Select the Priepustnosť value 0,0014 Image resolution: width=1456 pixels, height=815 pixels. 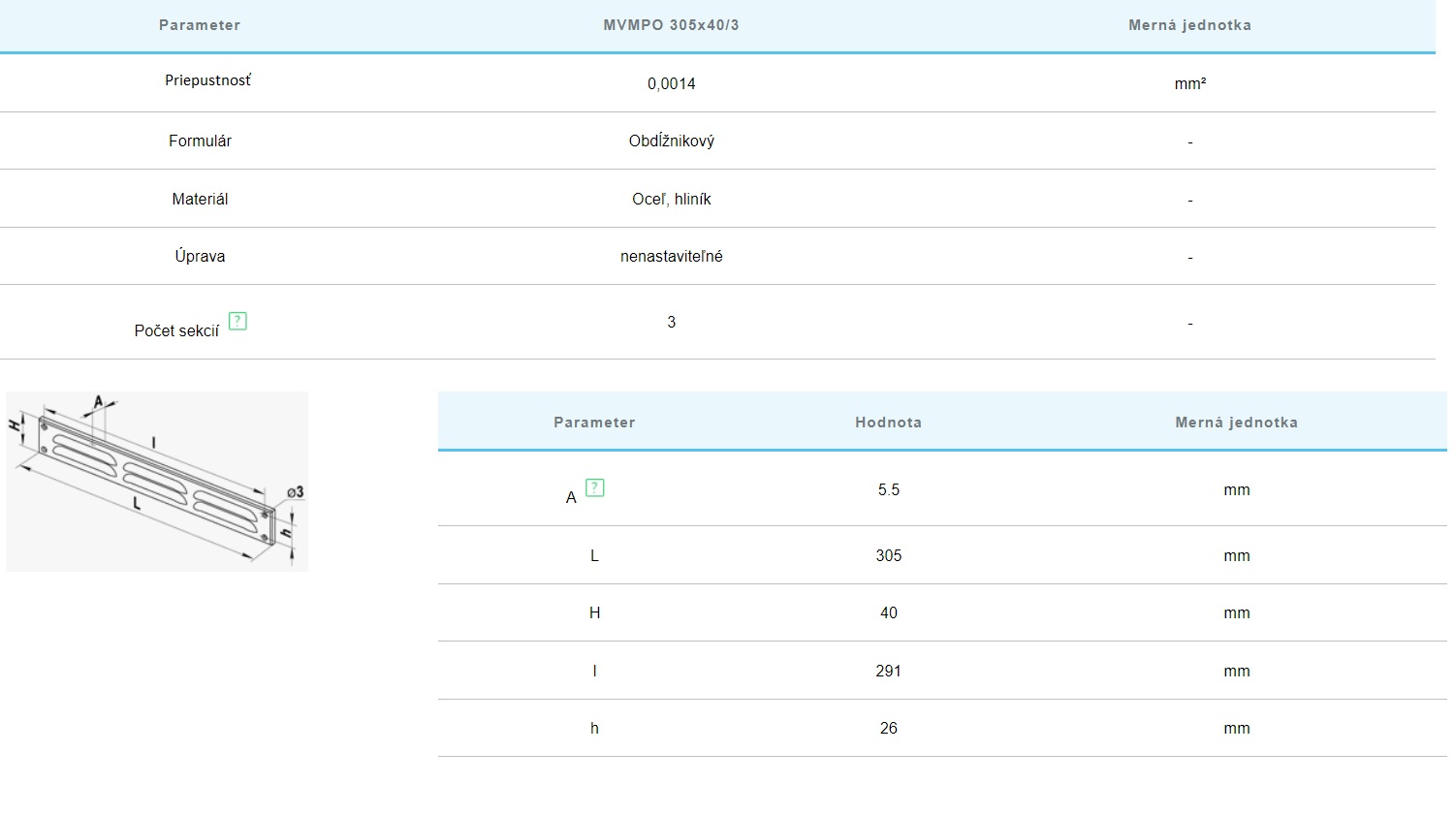click(x=671, y=84)
